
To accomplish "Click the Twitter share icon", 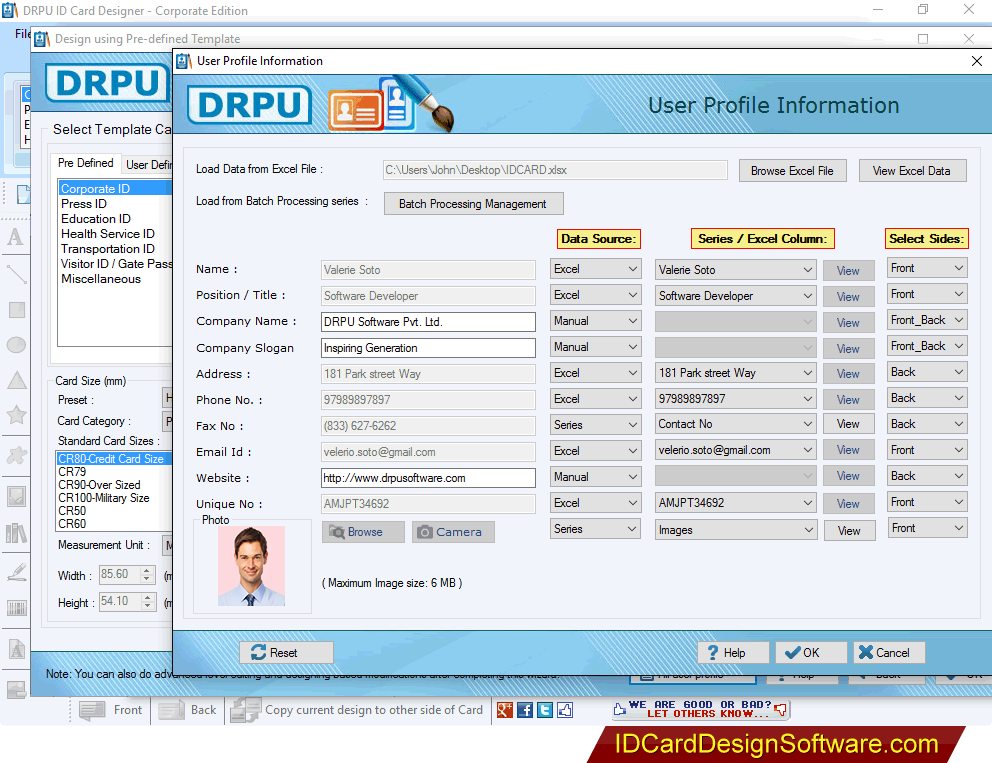I will click(545, 710).
